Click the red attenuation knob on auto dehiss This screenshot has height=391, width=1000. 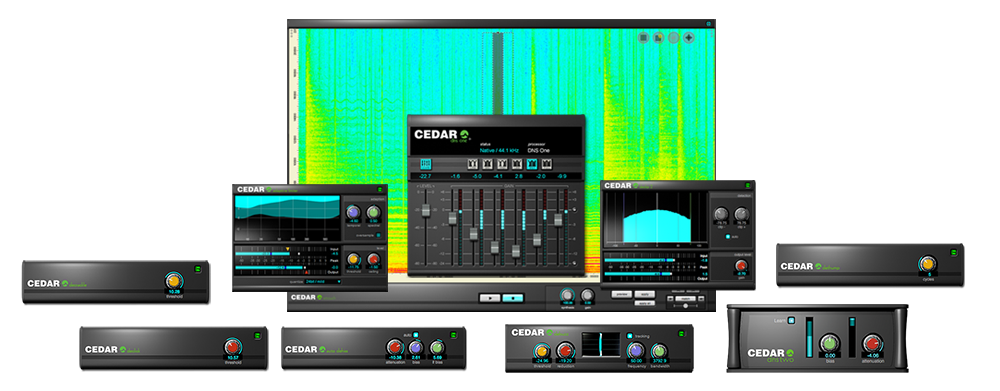[x=395, y=348]
